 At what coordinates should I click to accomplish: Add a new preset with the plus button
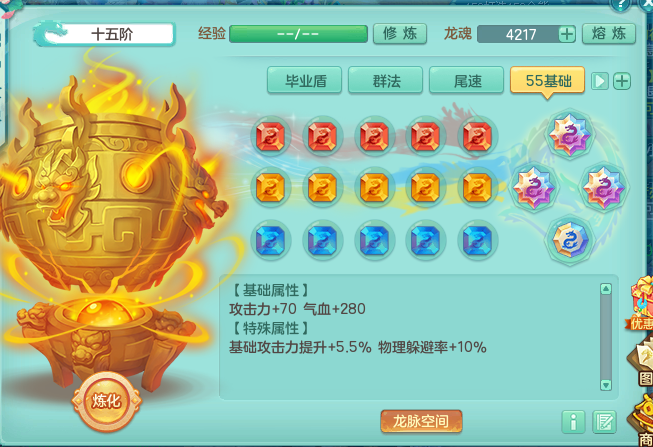pos(622,81)
